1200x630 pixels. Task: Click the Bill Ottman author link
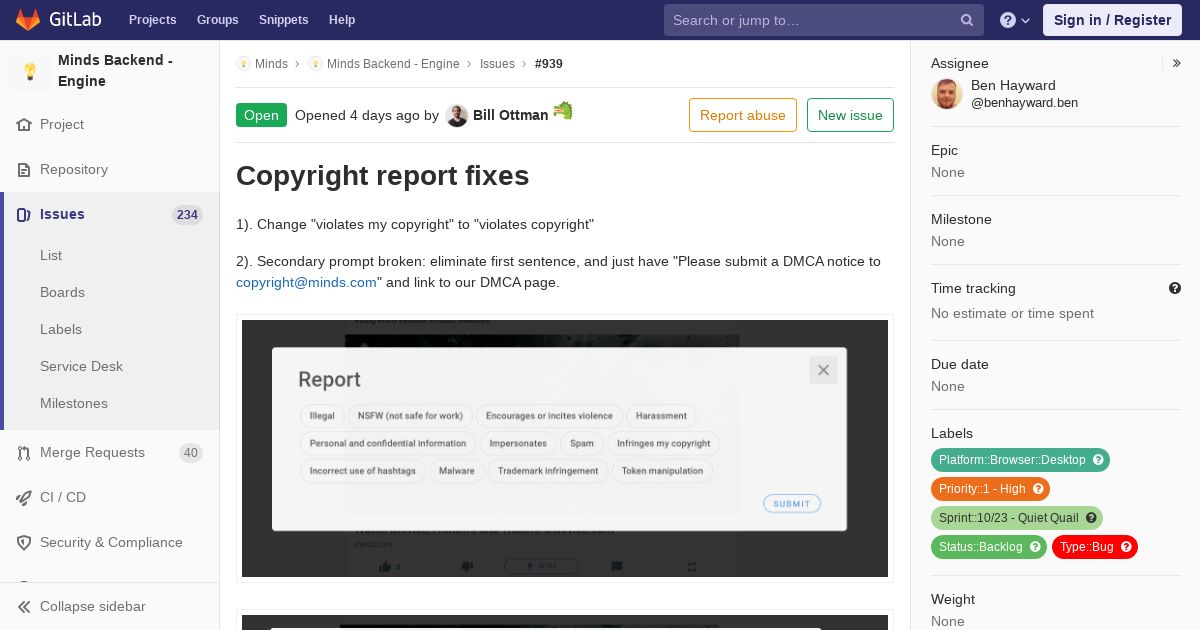coord(510,115)
